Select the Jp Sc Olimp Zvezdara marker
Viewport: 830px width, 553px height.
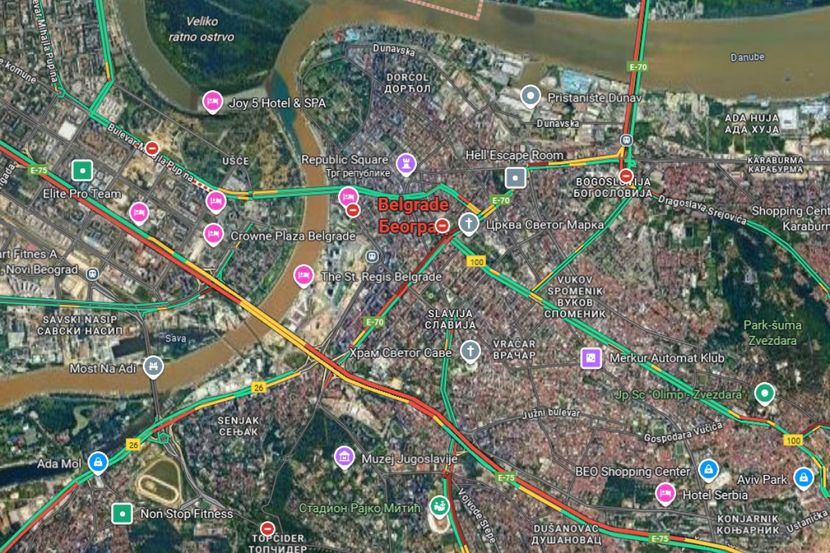tap(764, 394)
